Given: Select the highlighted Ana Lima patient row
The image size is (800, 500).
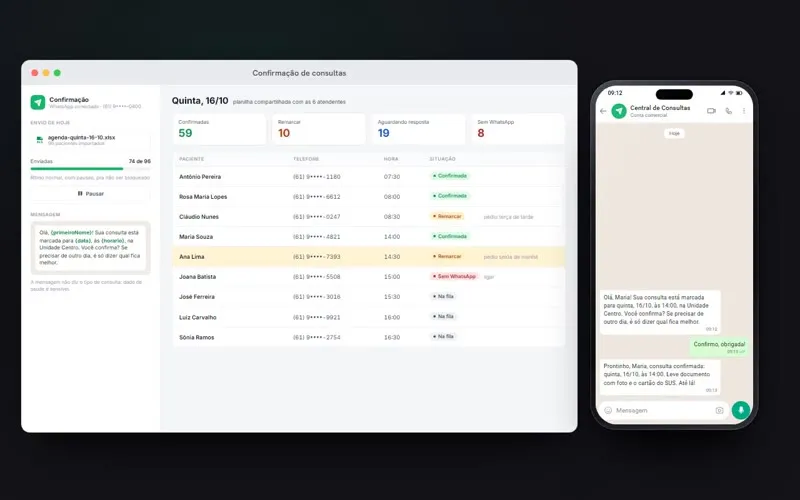Looking at the screenshot, I should [369, 257].
